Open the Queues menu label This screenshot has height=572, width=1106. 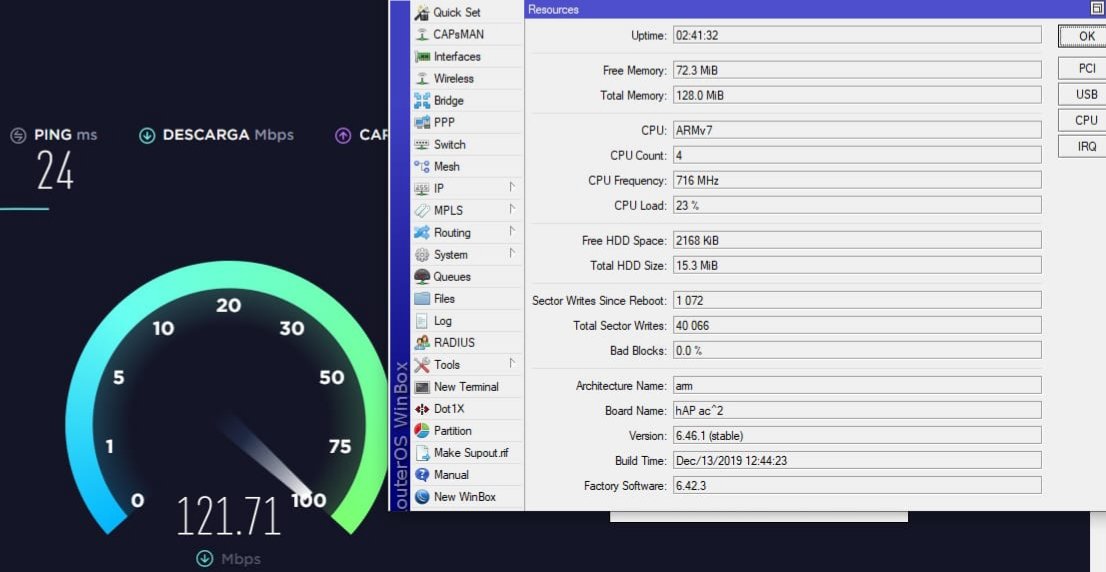click(452, 276)
